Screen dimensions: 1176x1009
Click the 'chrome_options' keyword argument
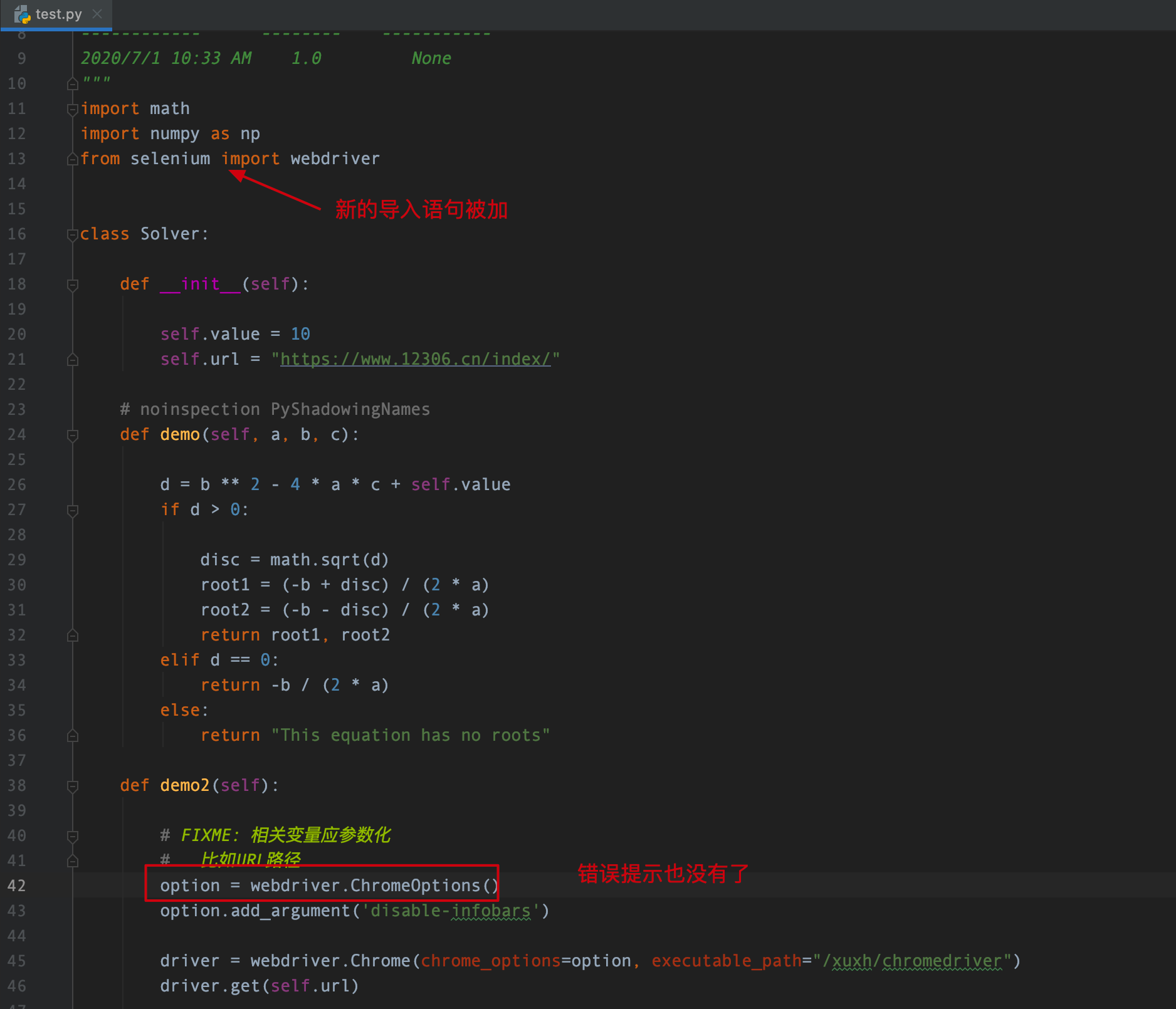tap(491, 961)
